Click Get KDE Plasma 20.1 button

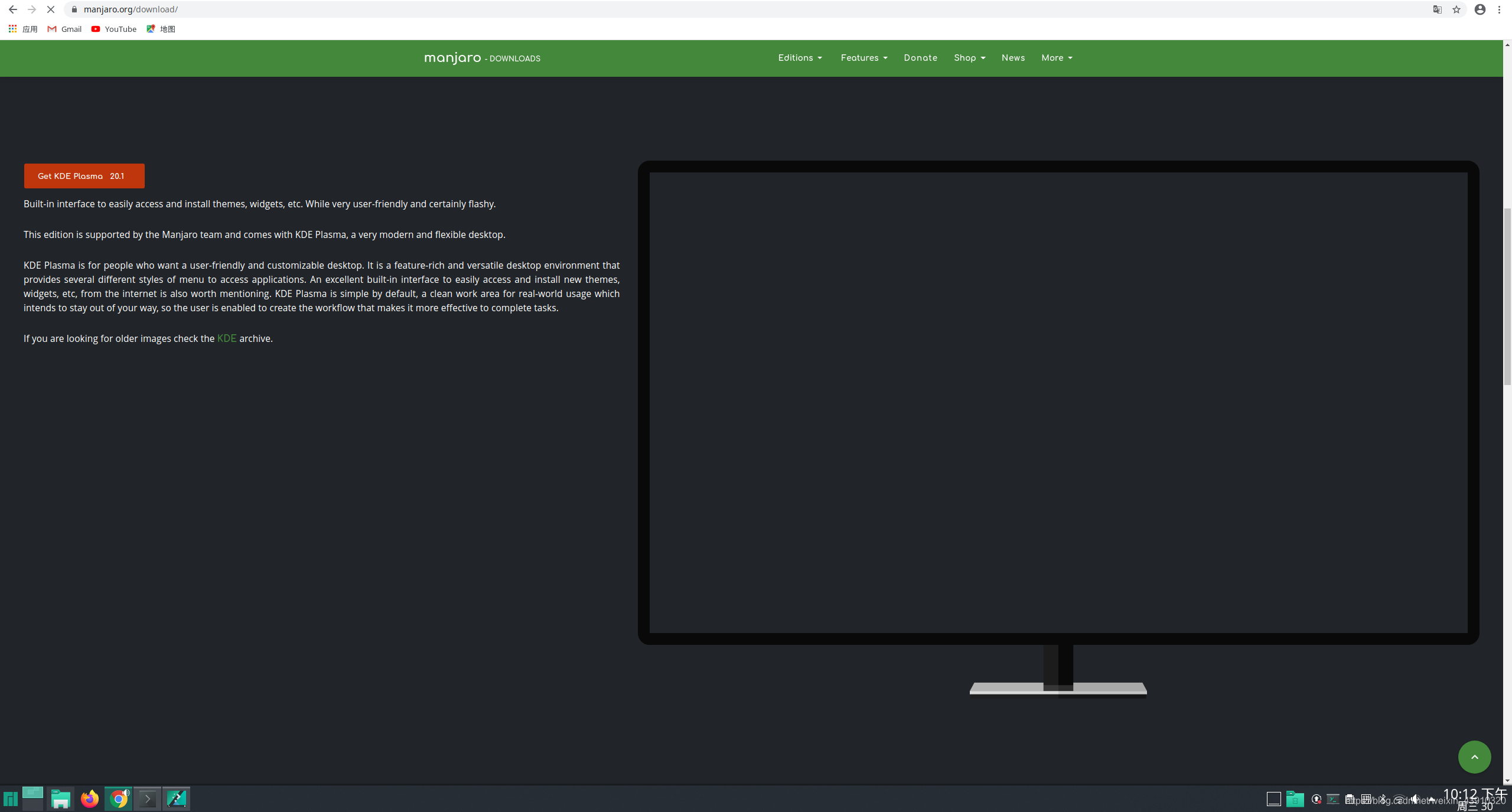84,176
